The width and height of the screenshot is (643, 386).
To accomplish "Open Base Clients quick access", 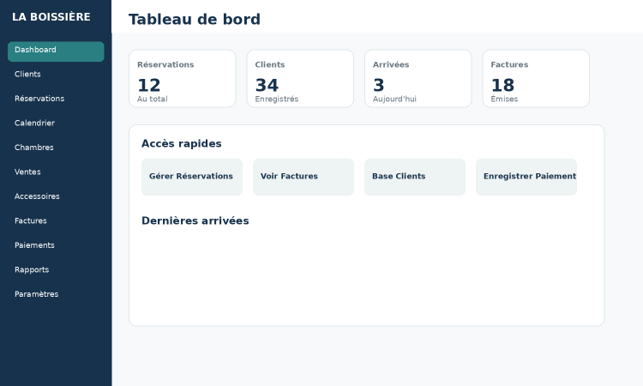I will [415, 177].
